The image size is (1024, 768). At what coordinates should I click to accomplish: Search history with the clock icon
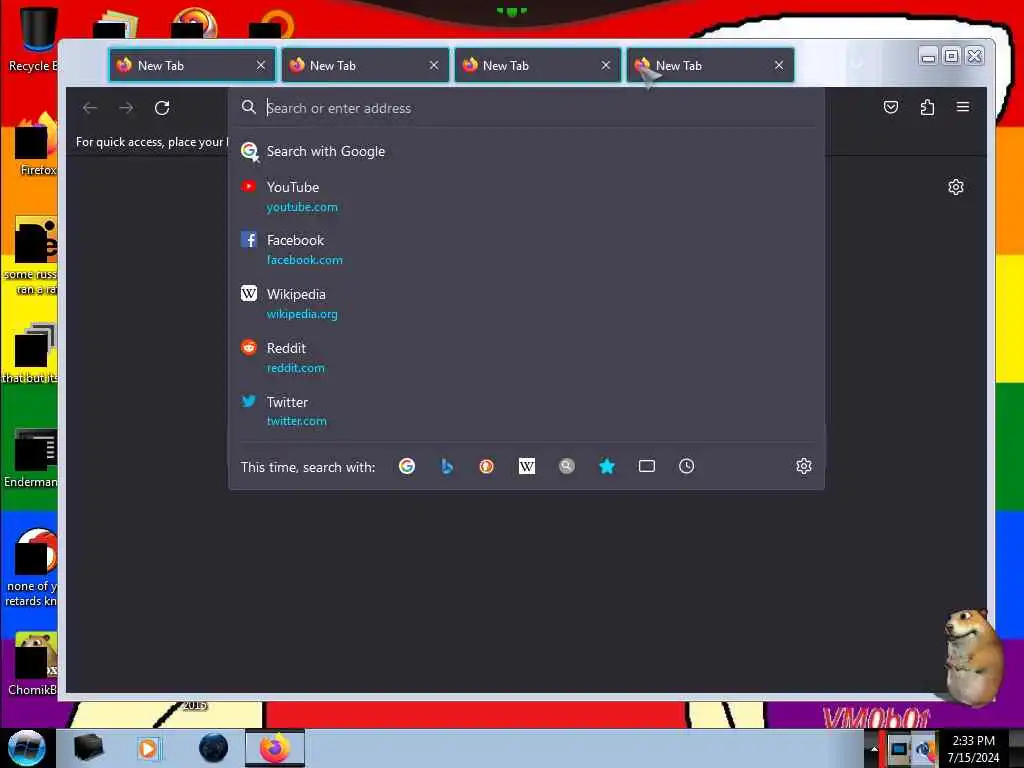686,466
